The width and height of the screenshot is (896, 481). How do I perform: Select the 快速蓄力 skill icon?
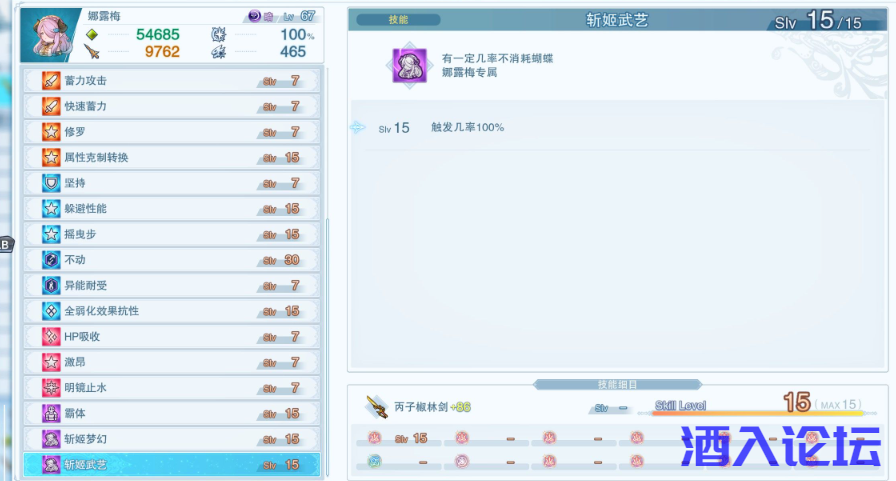coord(51,106)
